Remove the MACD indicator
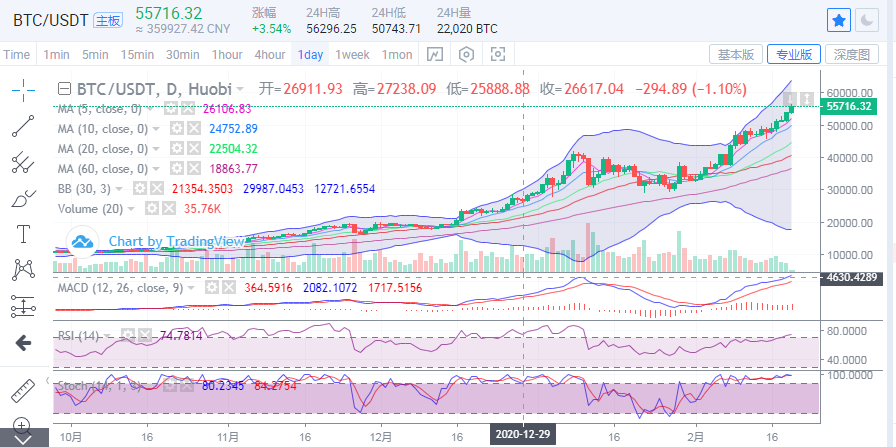Screen dimensions: 896x447 pos(229,288)
